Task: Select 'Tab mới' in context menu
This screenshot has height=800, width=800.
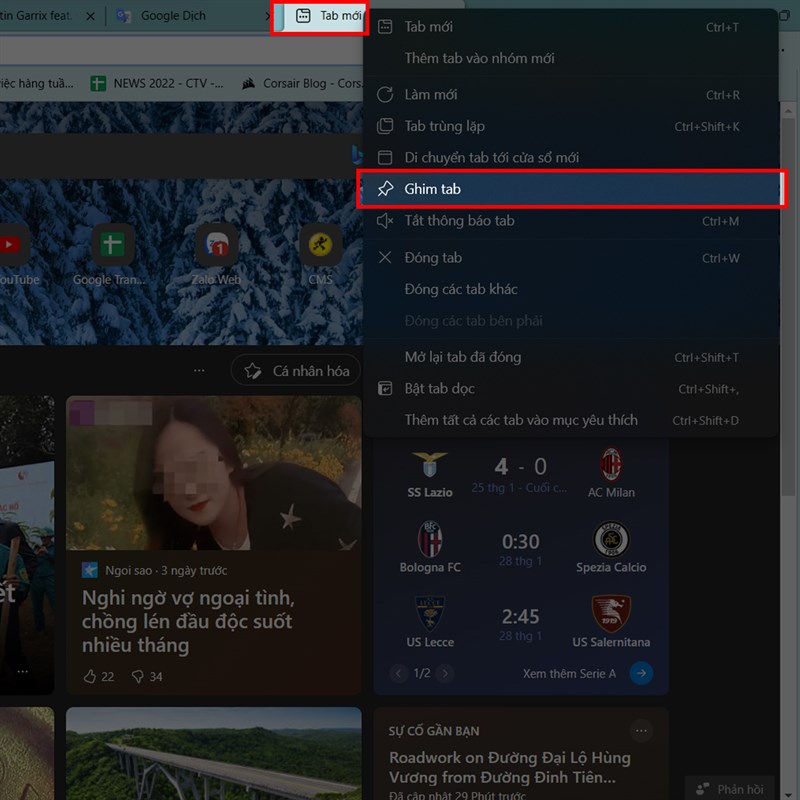Action: tap(570, 27)
